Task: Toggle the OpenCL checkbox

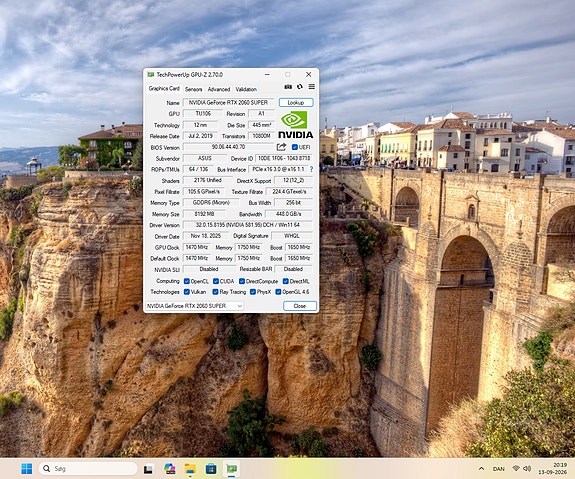Action: click(187, 281)
